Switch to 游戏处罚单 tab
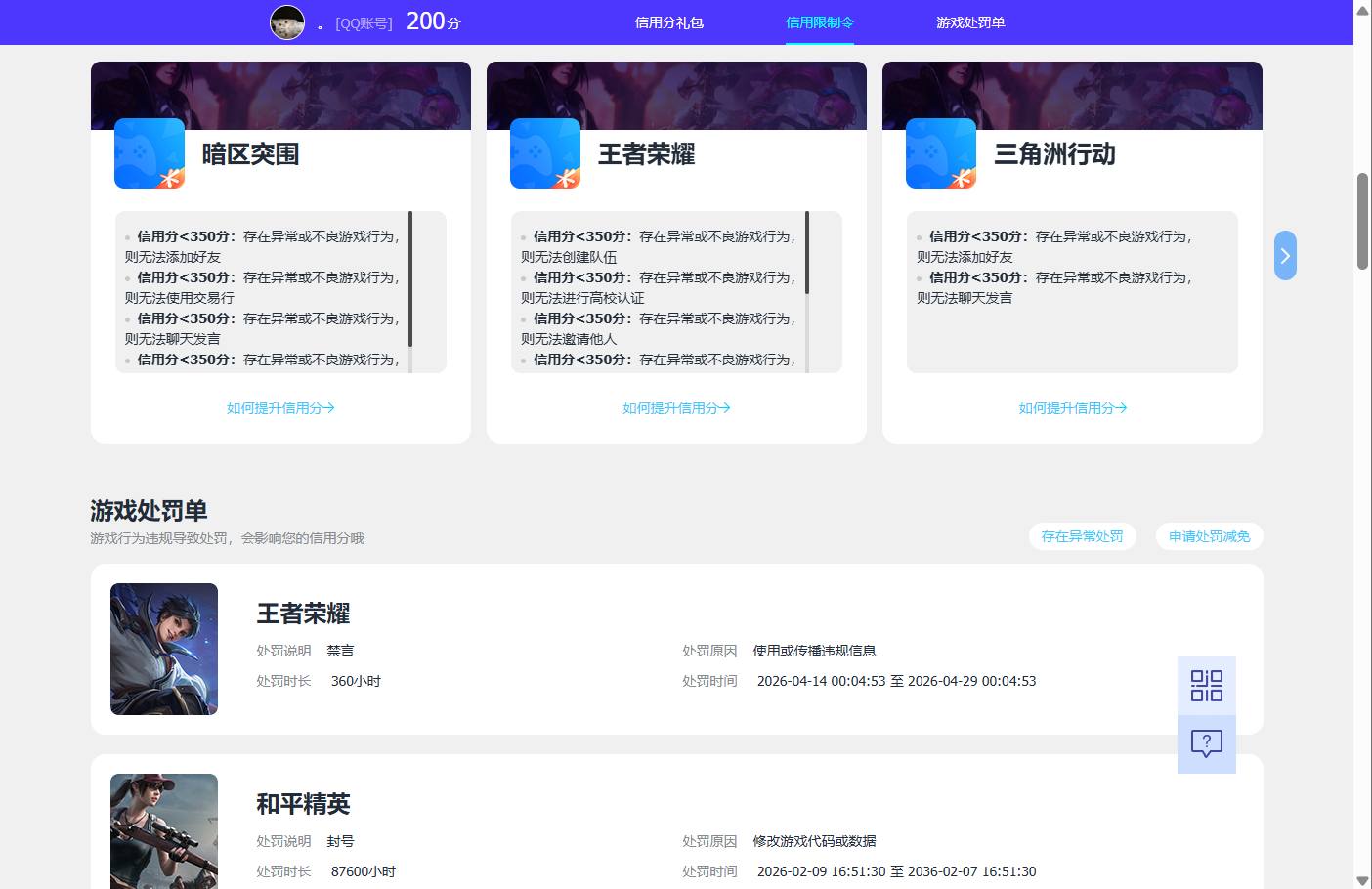Image resolution: width=1372 pixels, height=889 pixels. 970,22
